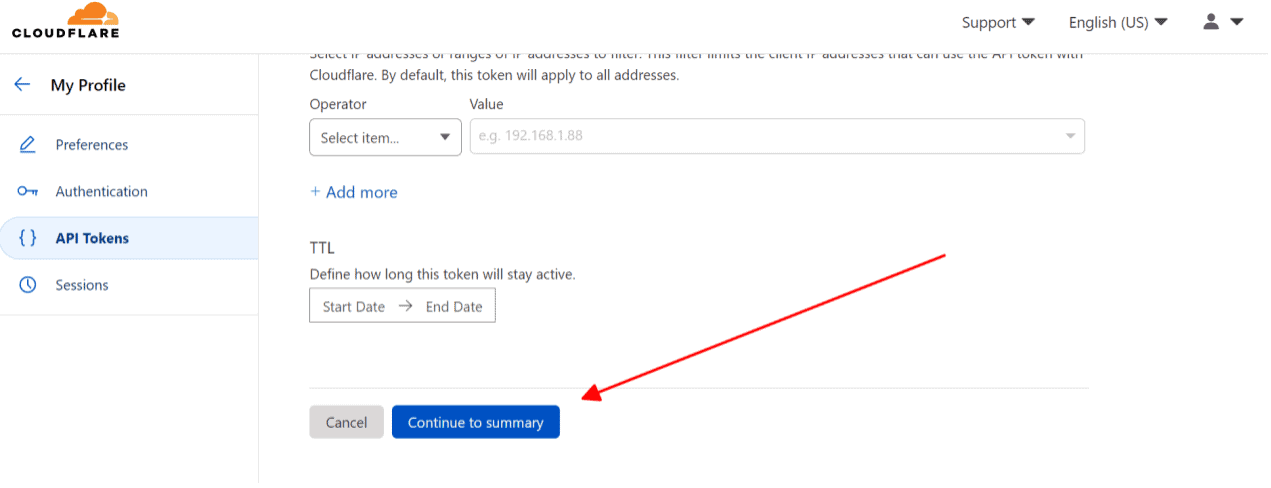Click the back arrow beside My Profile

tap(22, 85)
